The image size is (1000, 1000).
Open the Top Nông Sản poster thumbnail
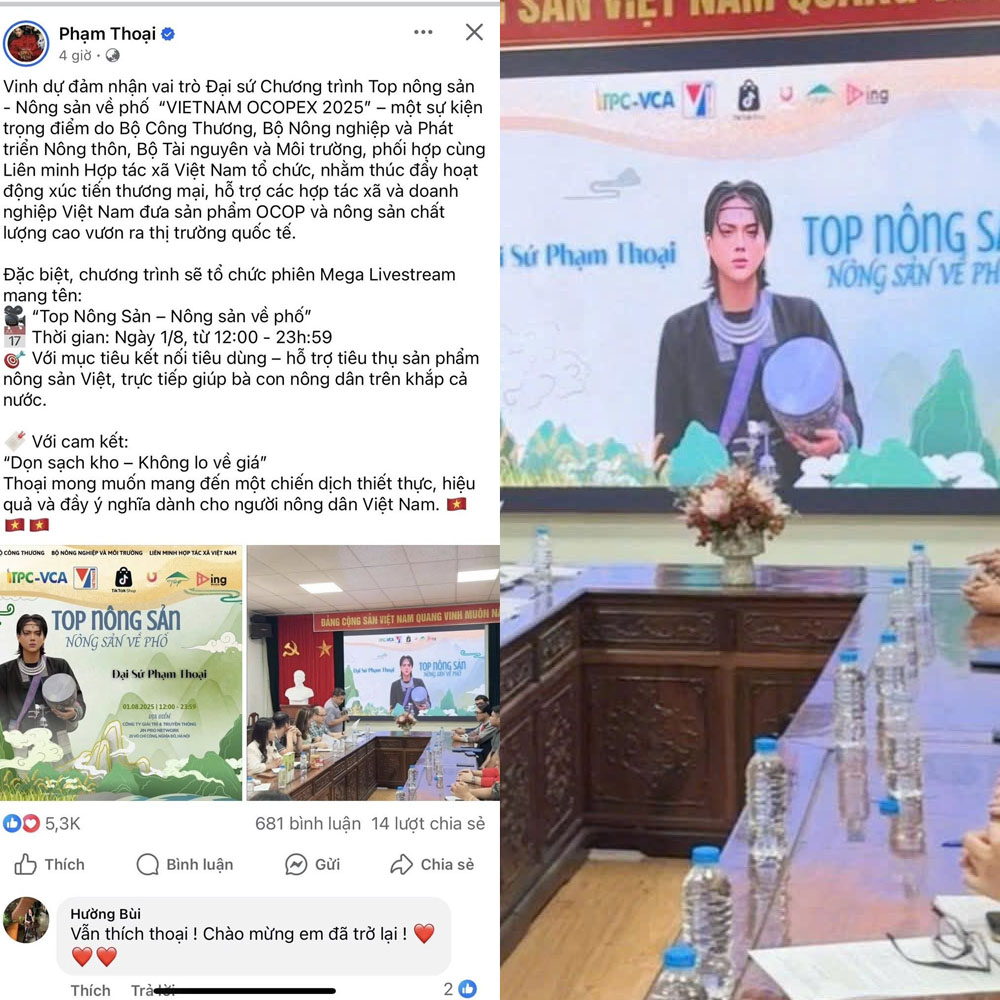pos(121,673)
